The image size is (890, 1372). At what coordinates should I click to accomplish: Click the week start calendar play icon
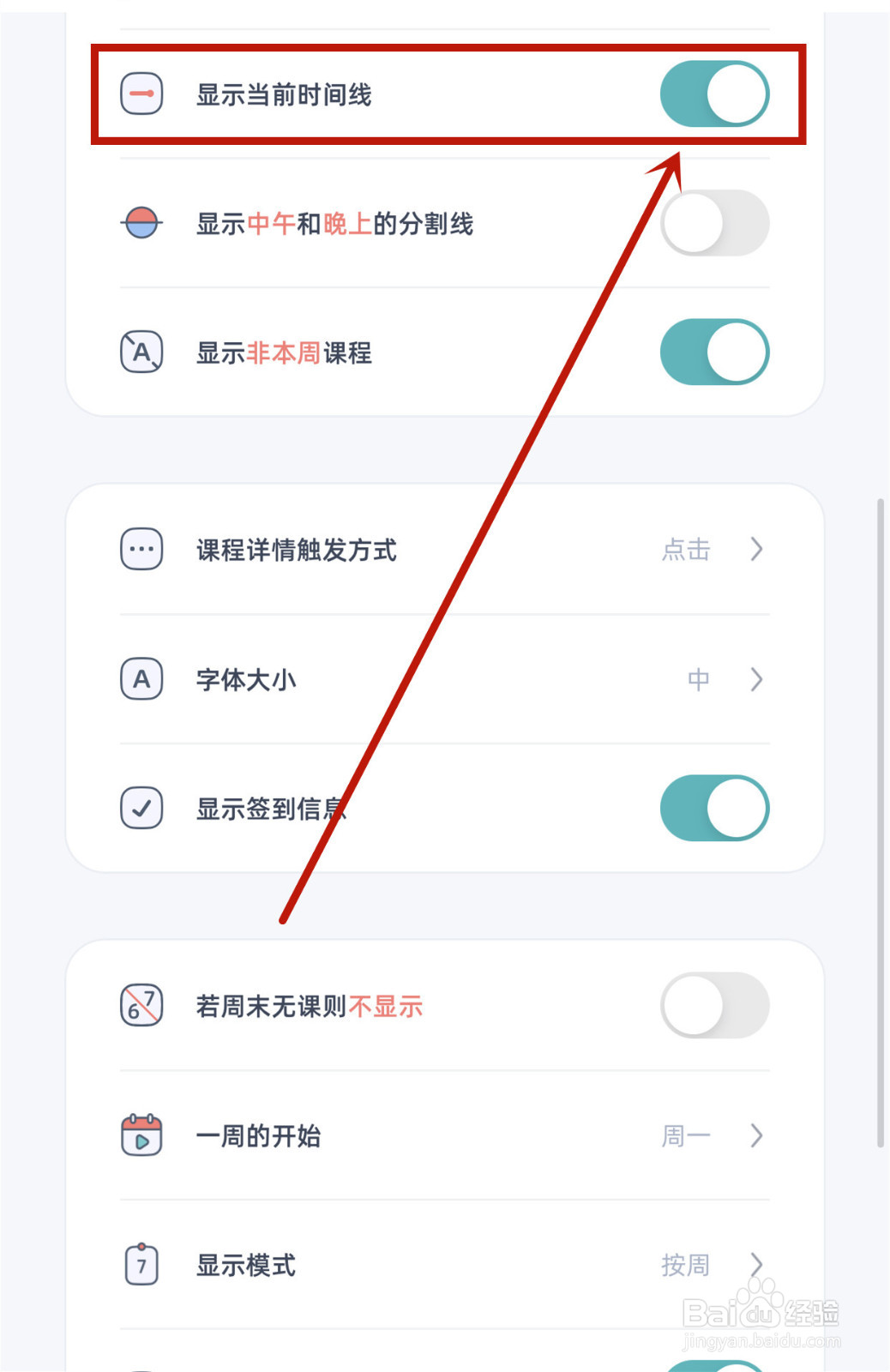(141, 1135)
